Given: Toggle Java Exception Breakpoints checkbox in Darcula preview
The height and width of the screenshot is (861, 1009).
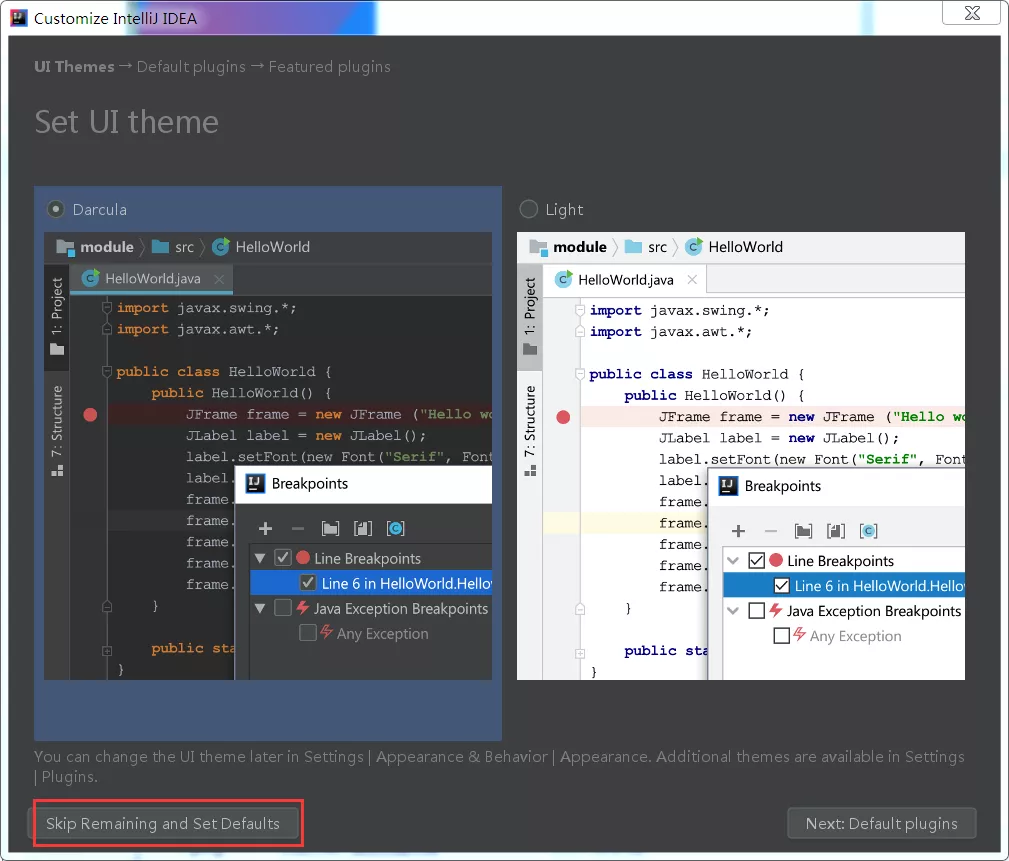Looking at the screenshot, I should pos(283,608).
